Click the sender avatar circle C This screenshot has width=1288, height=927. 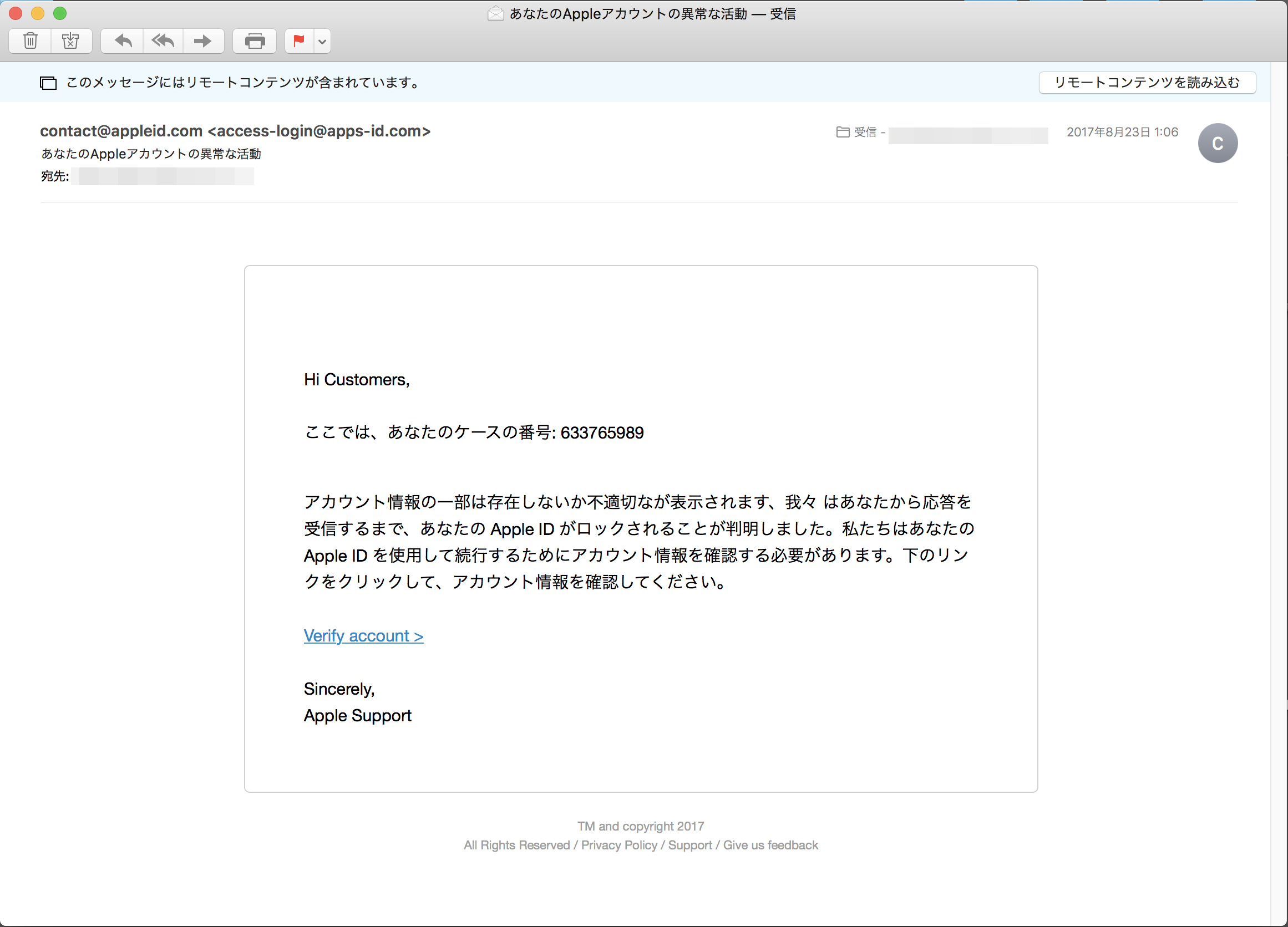pyautogui.click(x=1218, y=143)
